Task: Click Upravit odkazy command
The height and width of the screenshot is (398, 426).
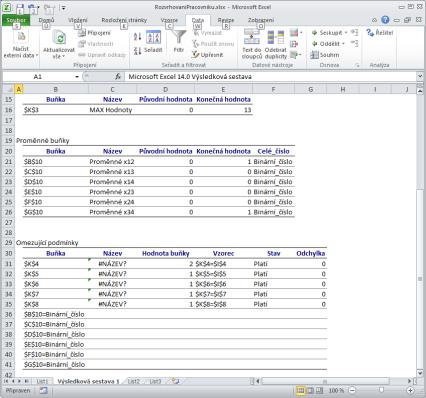Action: 102,55
